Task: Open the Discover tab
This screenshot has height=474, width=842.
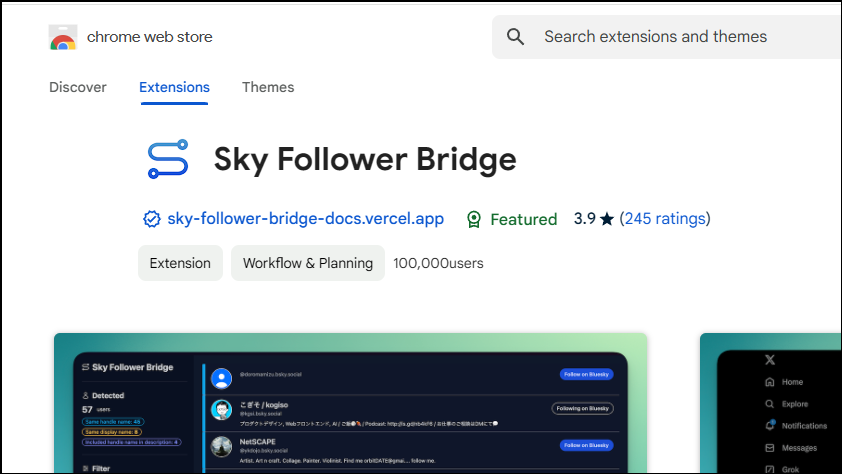Action: [78, 87]
